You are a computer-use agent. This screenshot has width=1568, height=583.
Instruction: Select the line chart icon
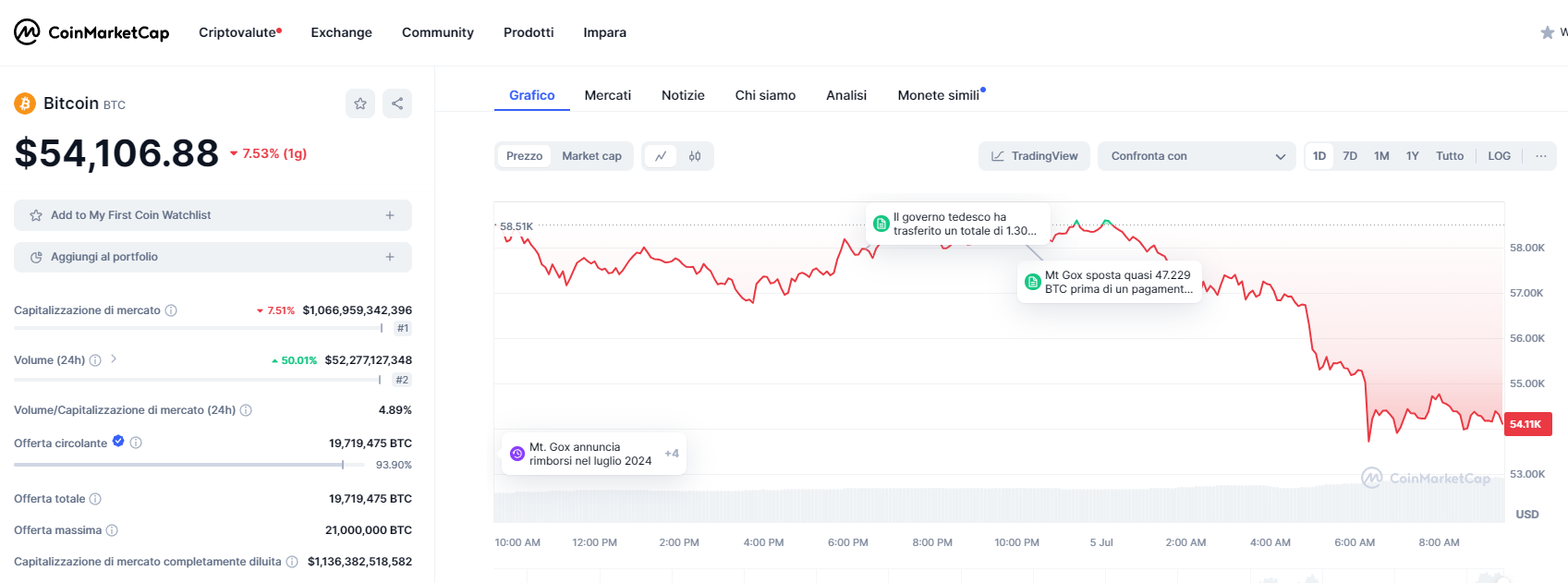click(x=661, y=156)
